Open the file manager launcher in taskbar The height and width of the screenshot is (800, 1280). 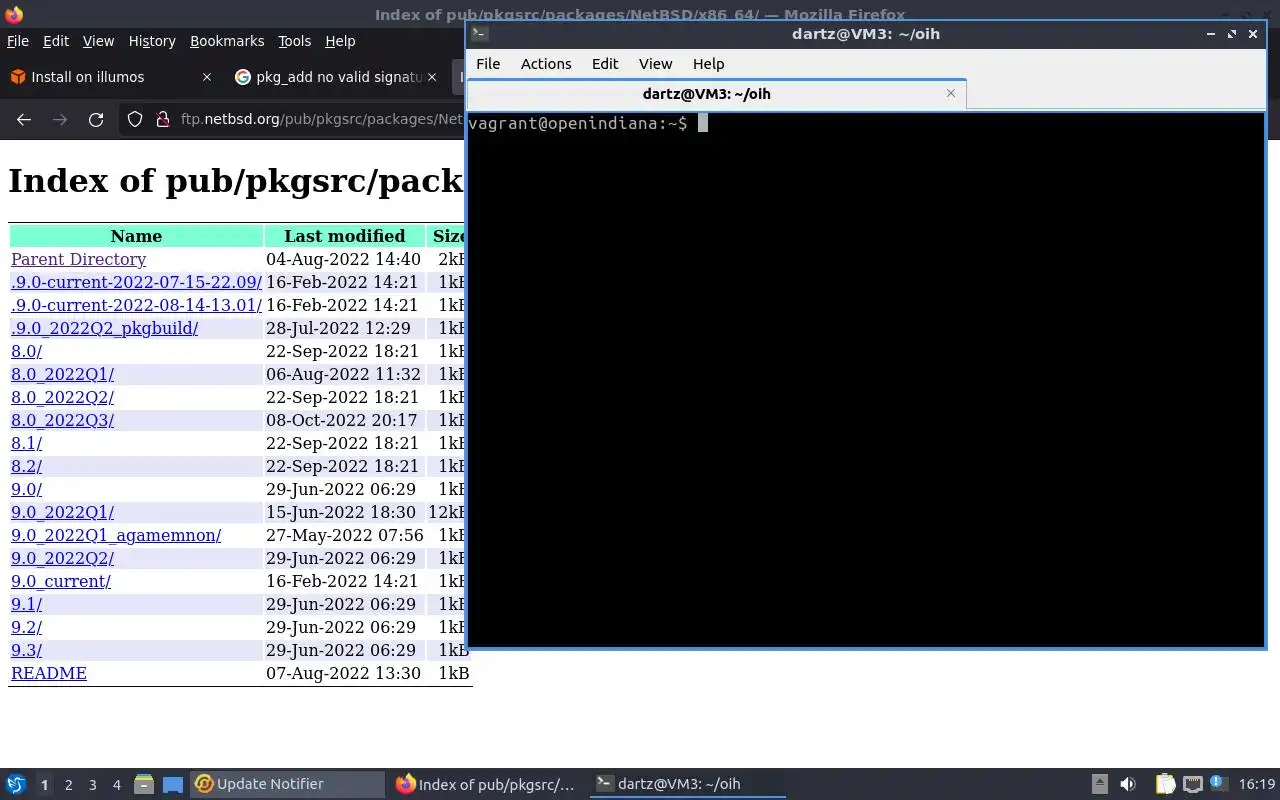click(x=143, y=784)
